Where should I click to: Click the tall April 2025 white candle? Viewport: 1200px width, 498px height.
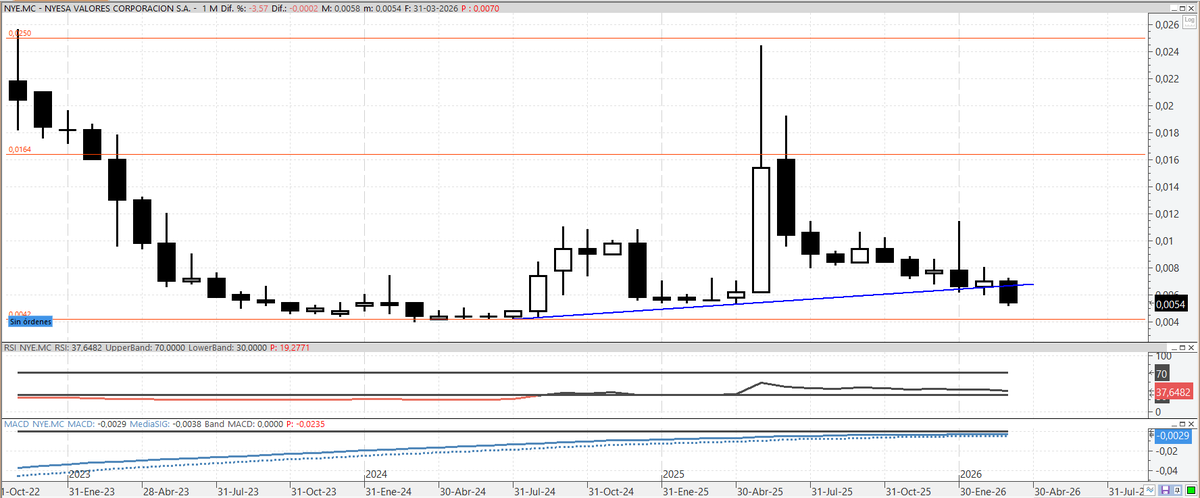[761, 229]
